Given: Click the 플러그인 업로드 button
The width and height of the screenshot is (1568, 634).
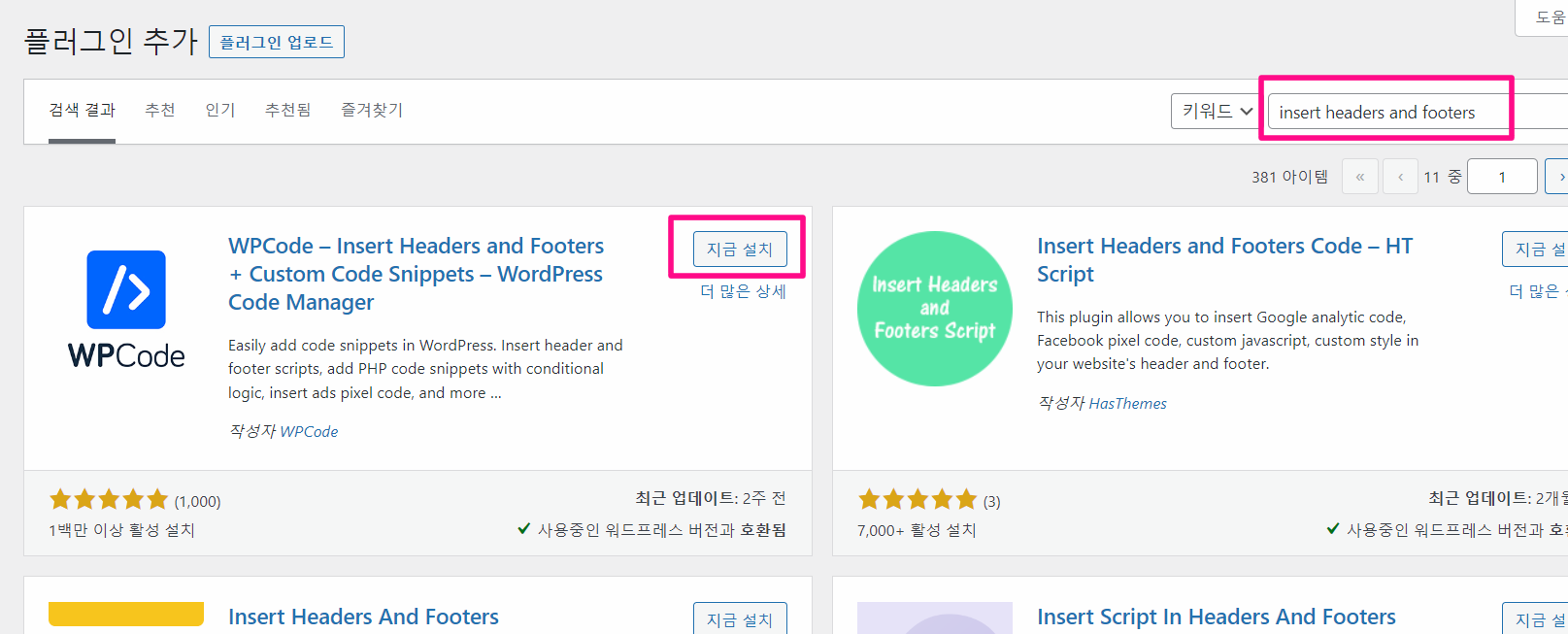Looking at the screenshot, I should pos(277,42).
